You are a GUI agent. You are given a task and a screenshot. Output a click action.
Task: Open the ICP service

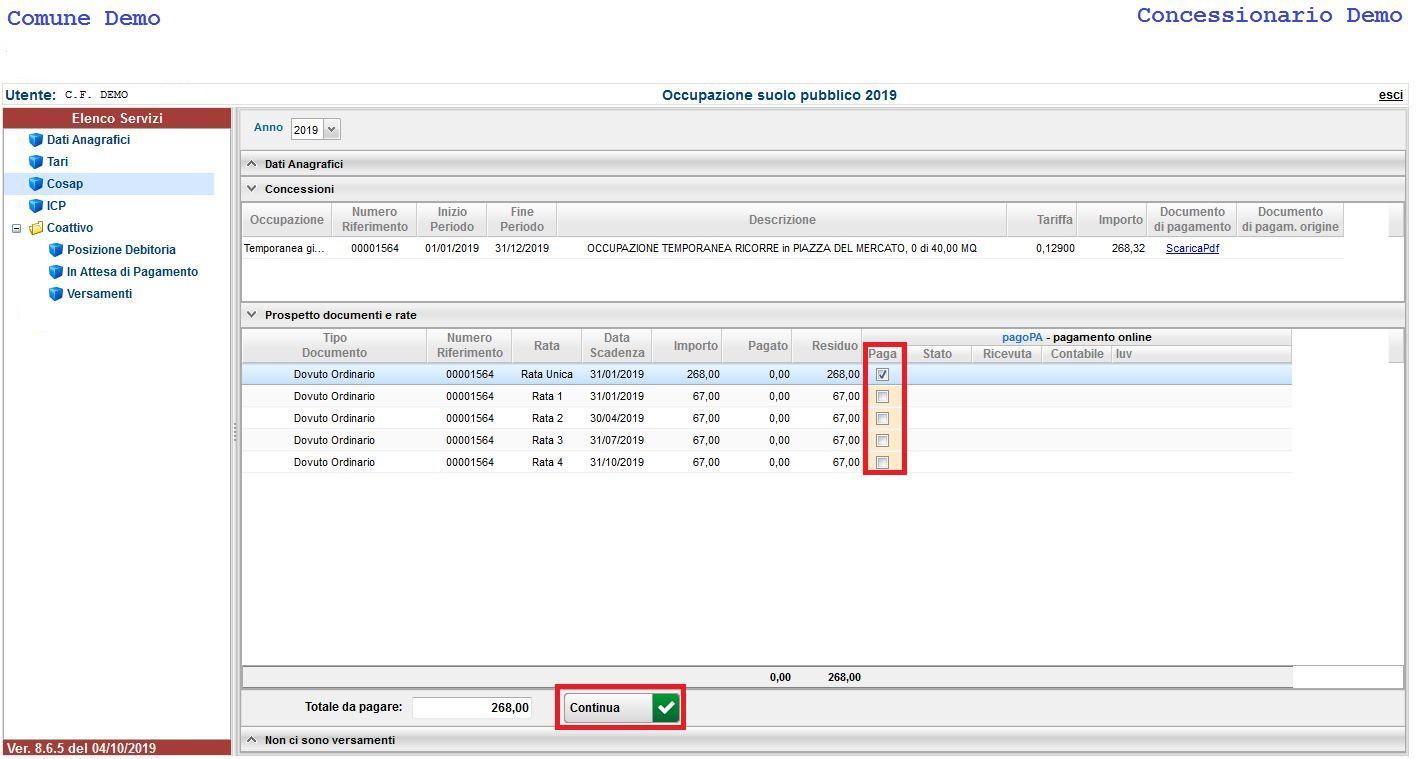coord(56,206)
